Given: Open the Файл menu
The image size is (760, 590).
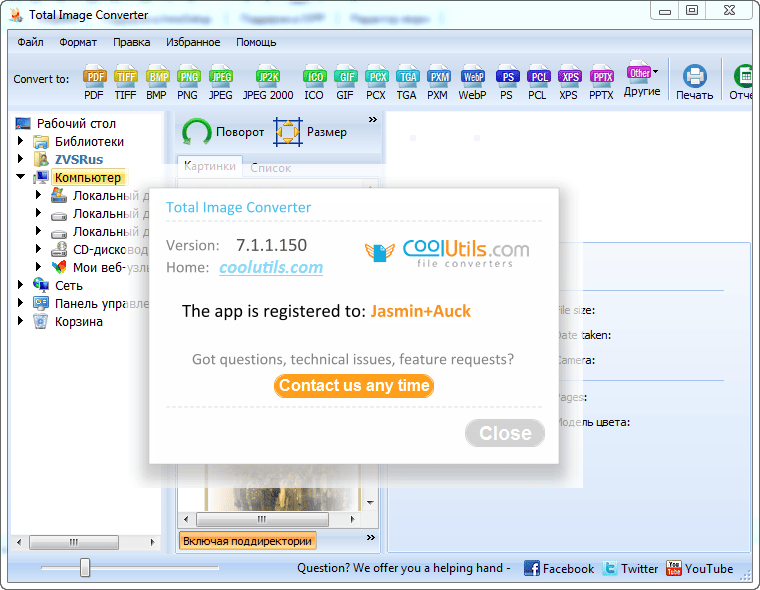Looking at the screenshot, I should click(30, 42).
